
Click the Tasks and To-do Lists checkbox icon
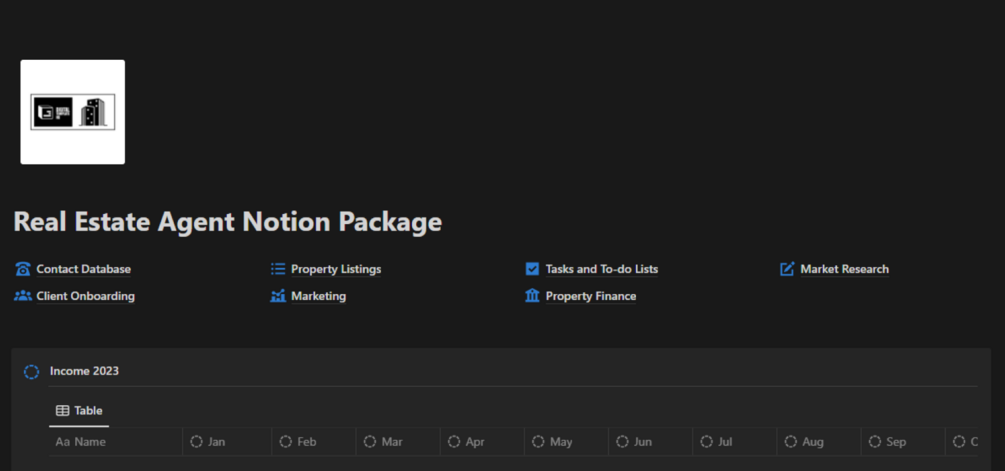click(532, 269)
